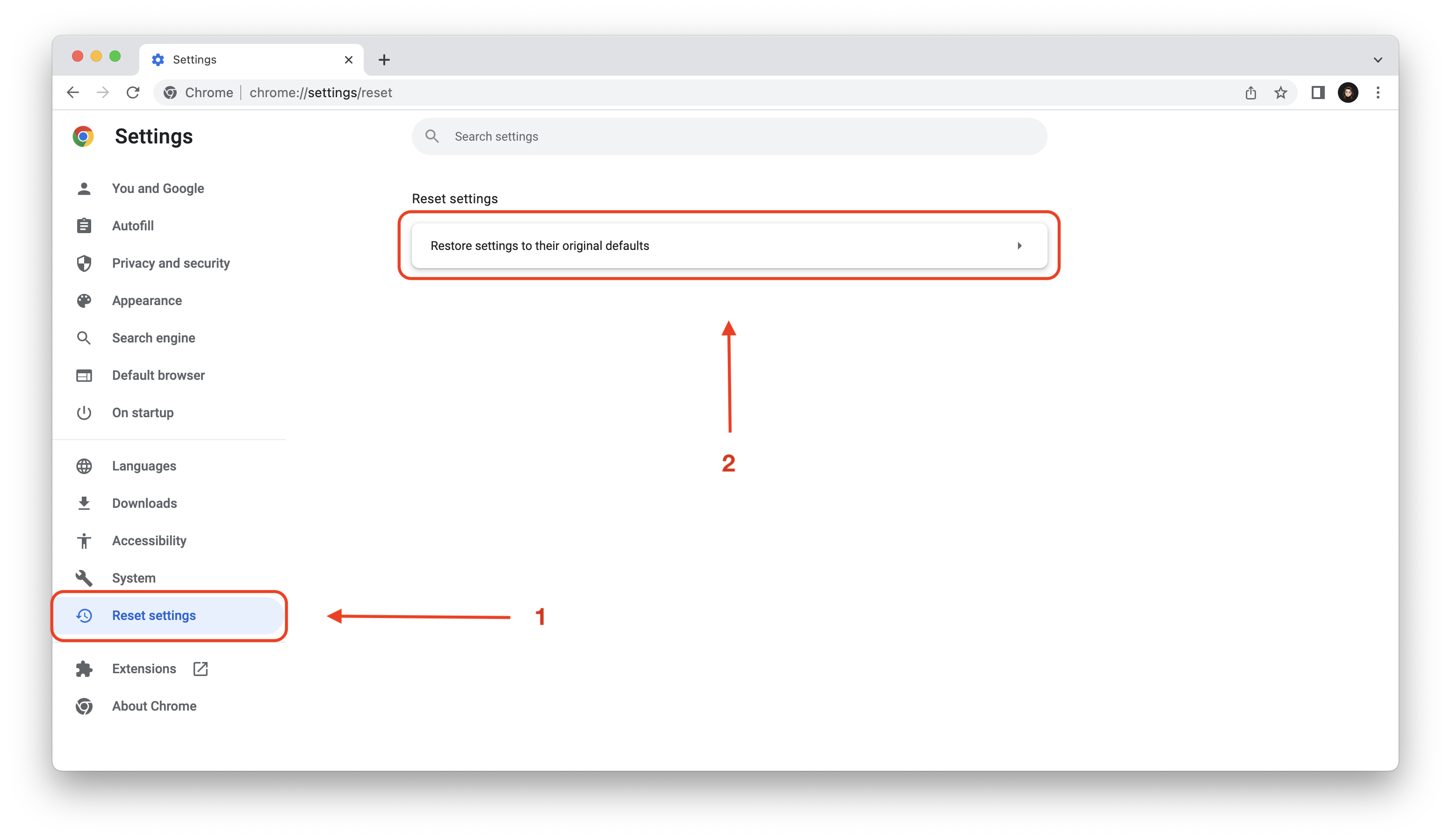
Task: Click the You and Google icon
Action: click(85, 188)
